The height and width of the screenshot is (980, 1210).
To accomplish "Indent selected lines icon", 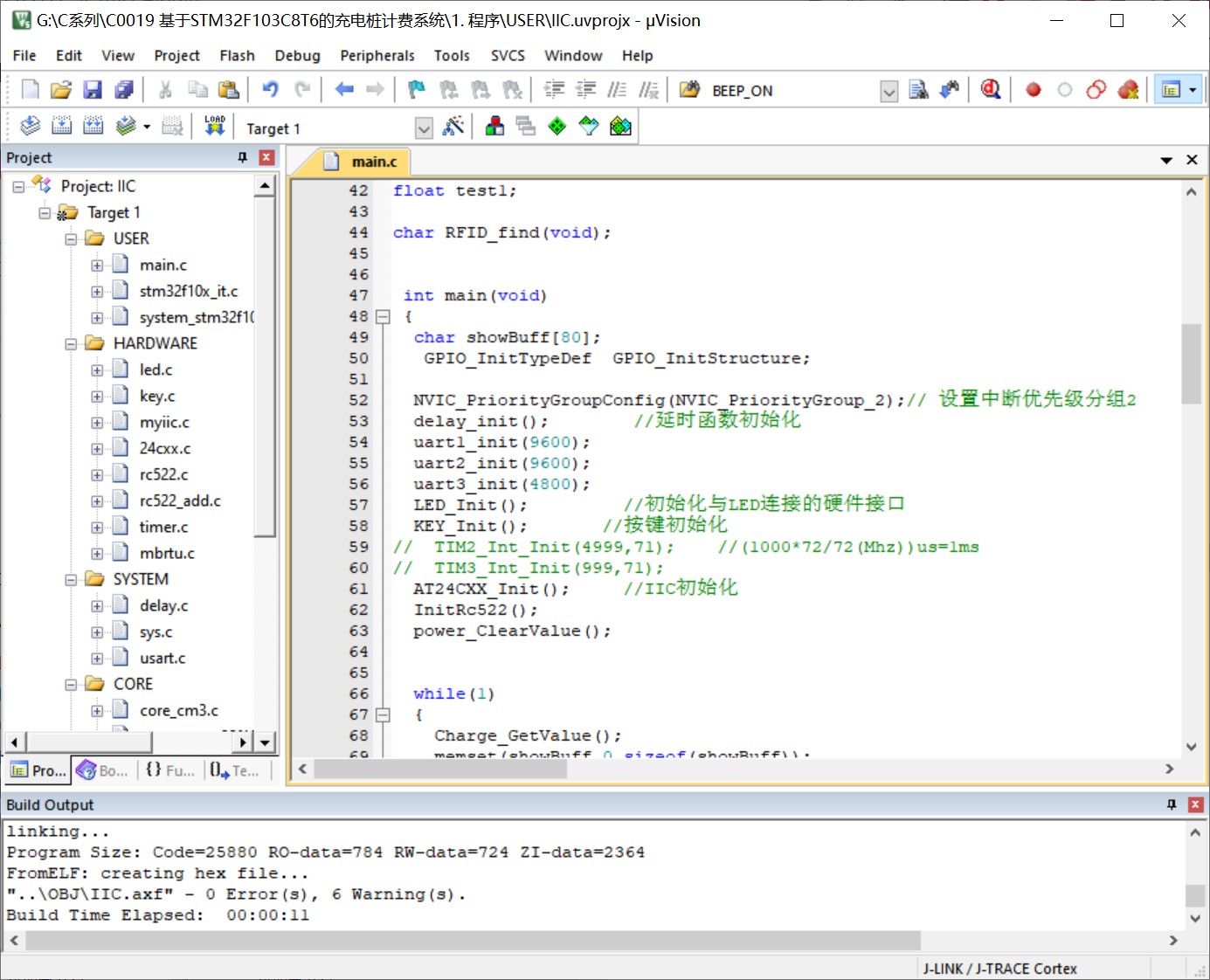I will tap(554, 89).
